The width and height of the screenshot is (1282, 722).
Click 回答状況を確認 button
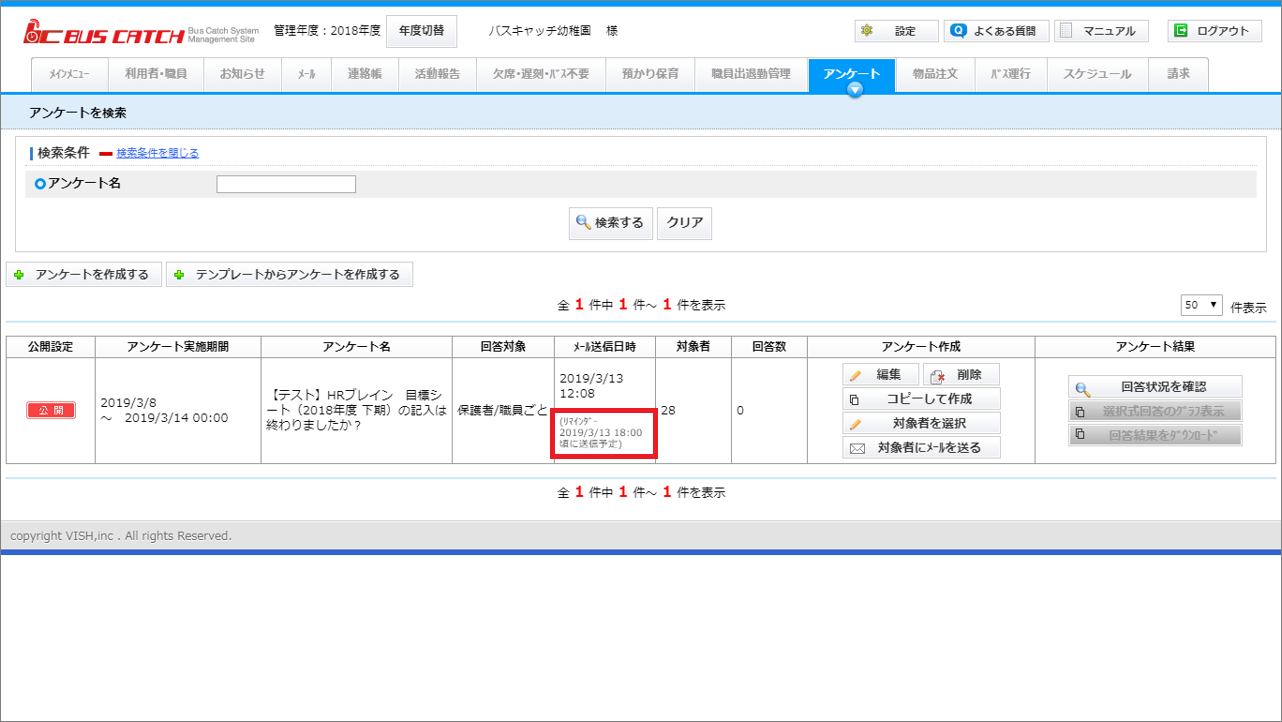[1155, 387]
